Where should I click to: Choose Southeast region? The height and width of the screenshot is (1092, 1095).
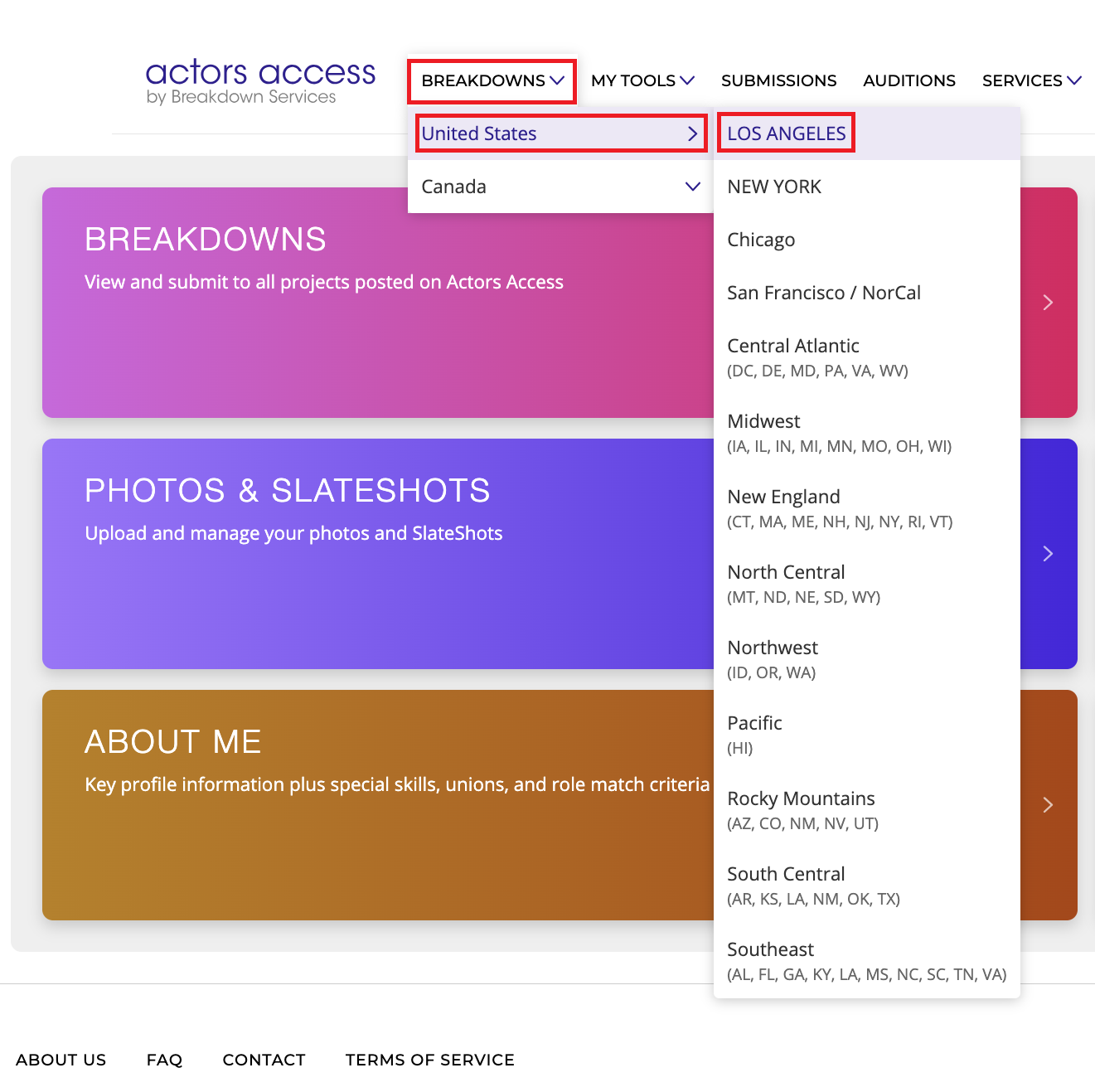pos(866,961)
